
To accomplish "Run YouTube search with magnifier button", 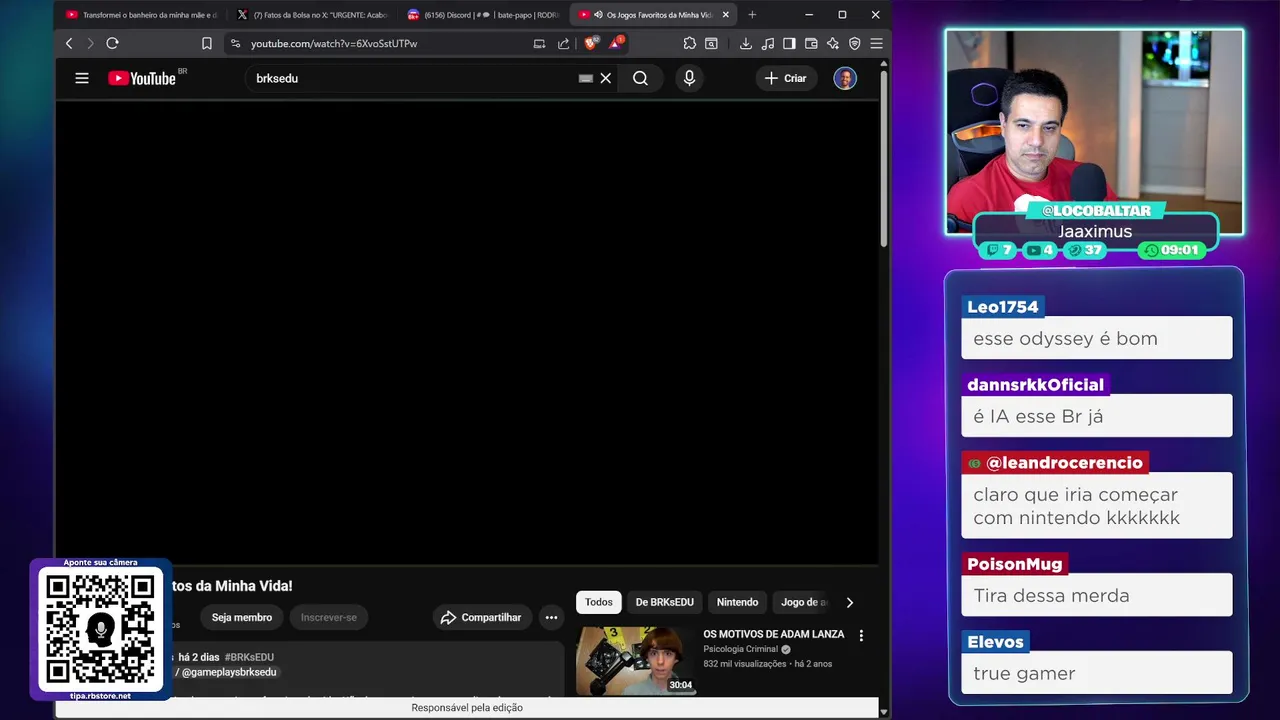I will click(x=641, y=78).
